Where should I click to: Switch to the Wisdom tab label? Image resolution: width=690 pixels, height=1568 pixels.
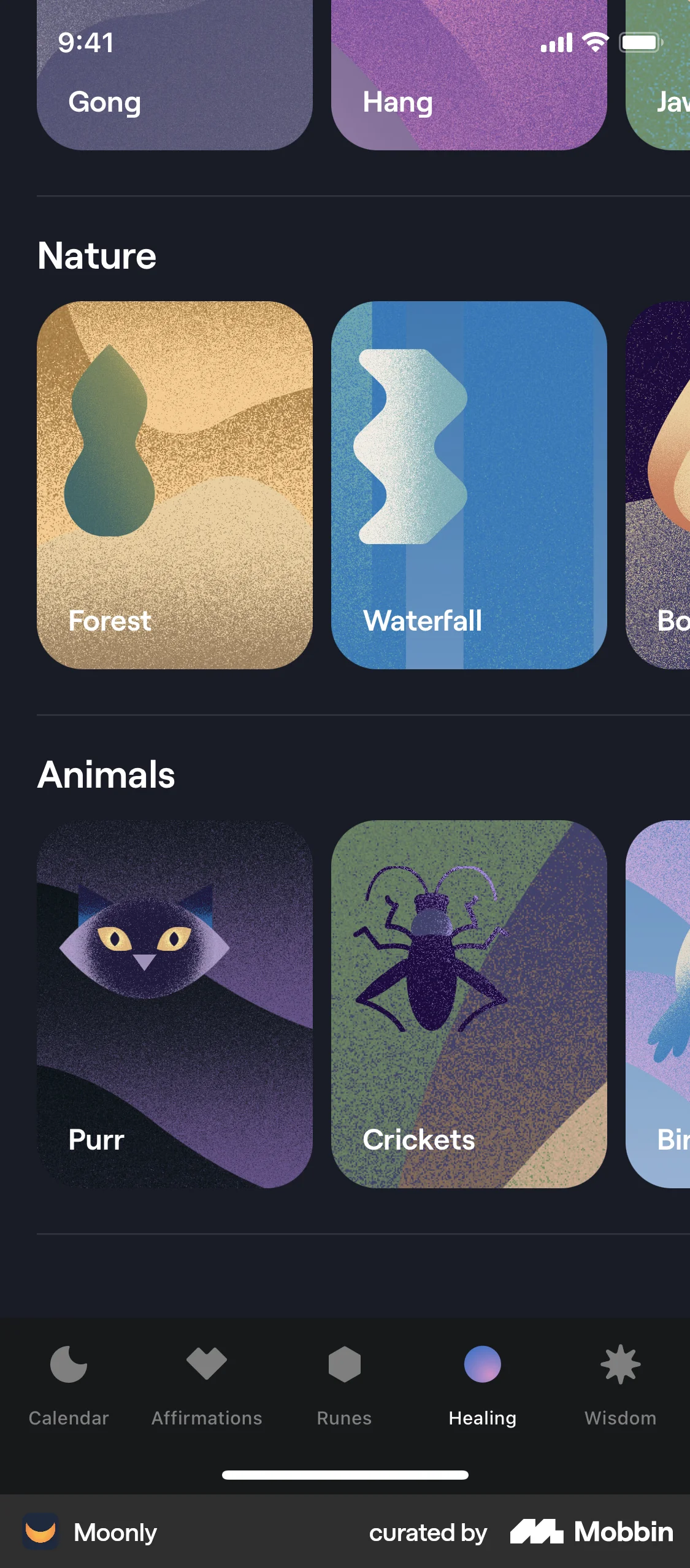[620, 1418]
